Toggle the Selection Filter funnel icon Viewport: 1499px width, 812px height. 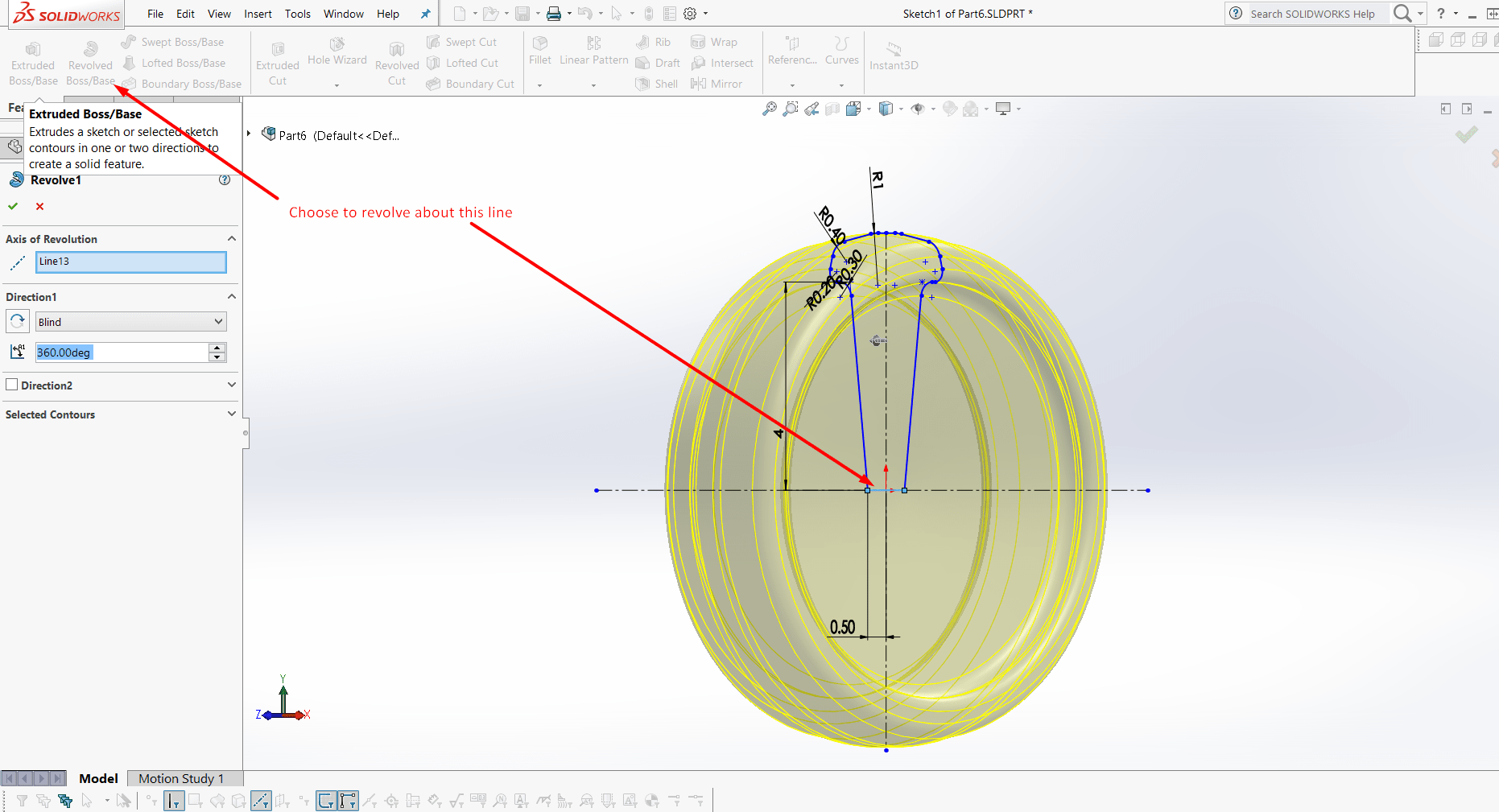click(22, 801)
